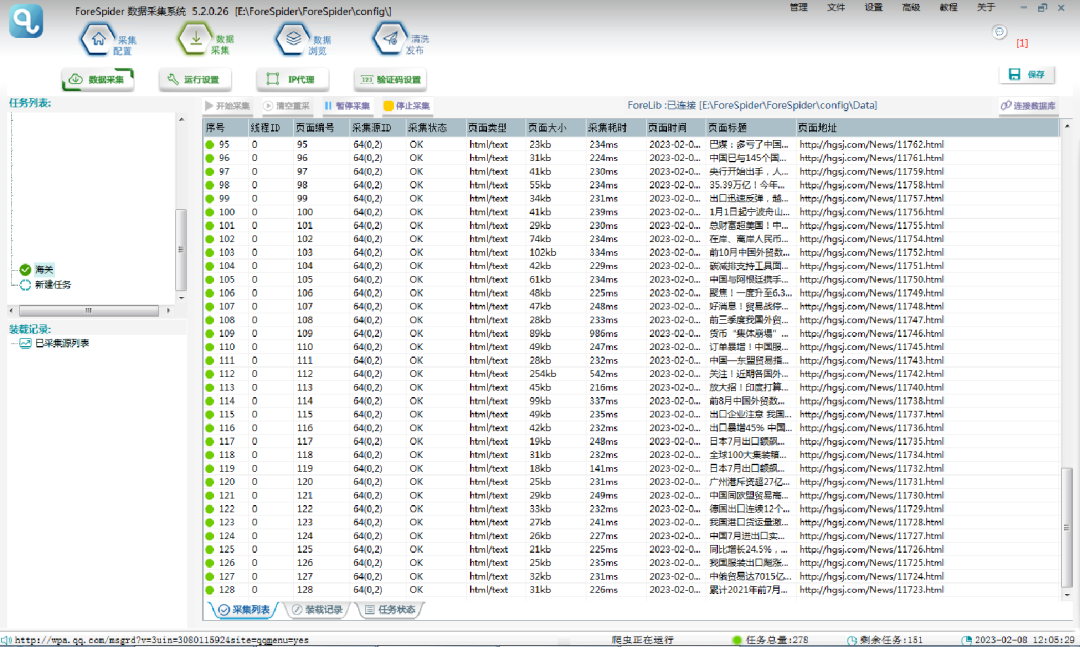1080x647 pixels.
Task: Click the task list scroll up arrow
Action: pos(181,120)
